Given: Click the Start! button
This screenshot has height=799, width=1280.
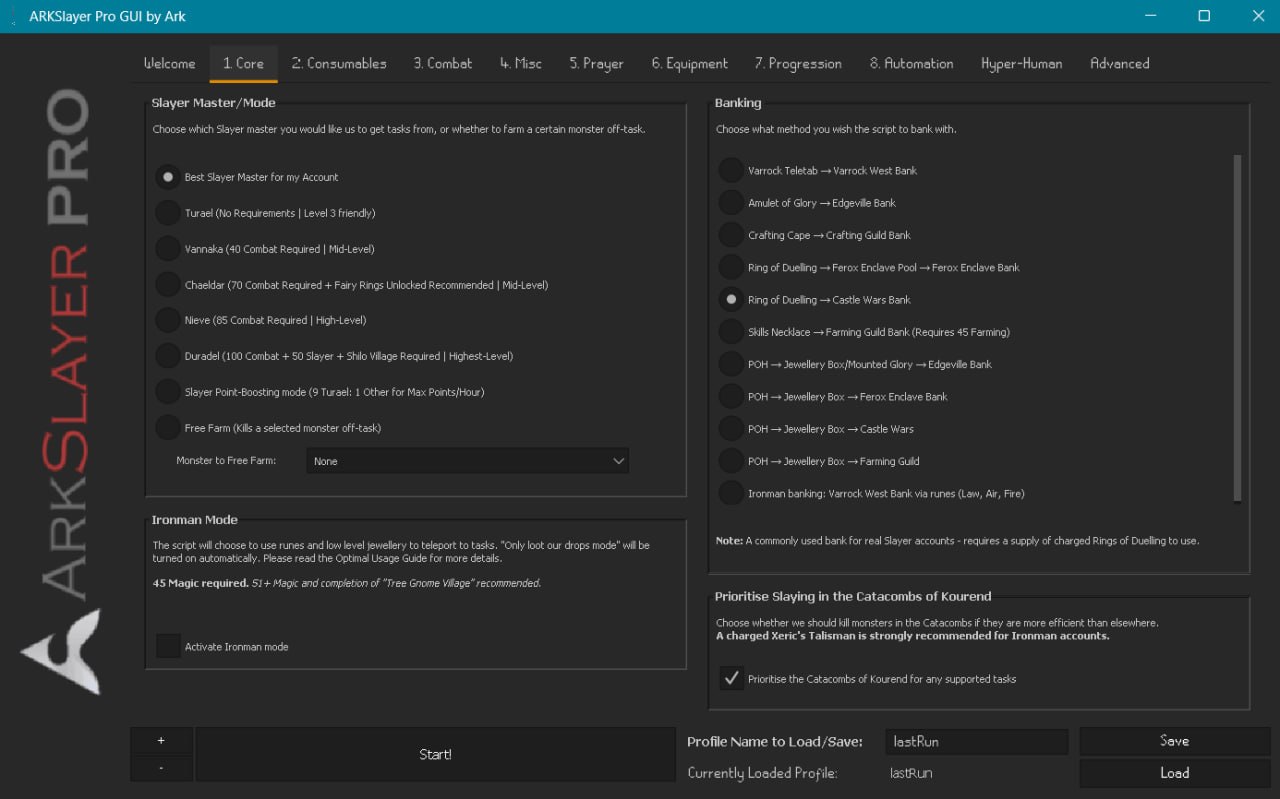Looking at the screenshot, I should tap(435, 754).
